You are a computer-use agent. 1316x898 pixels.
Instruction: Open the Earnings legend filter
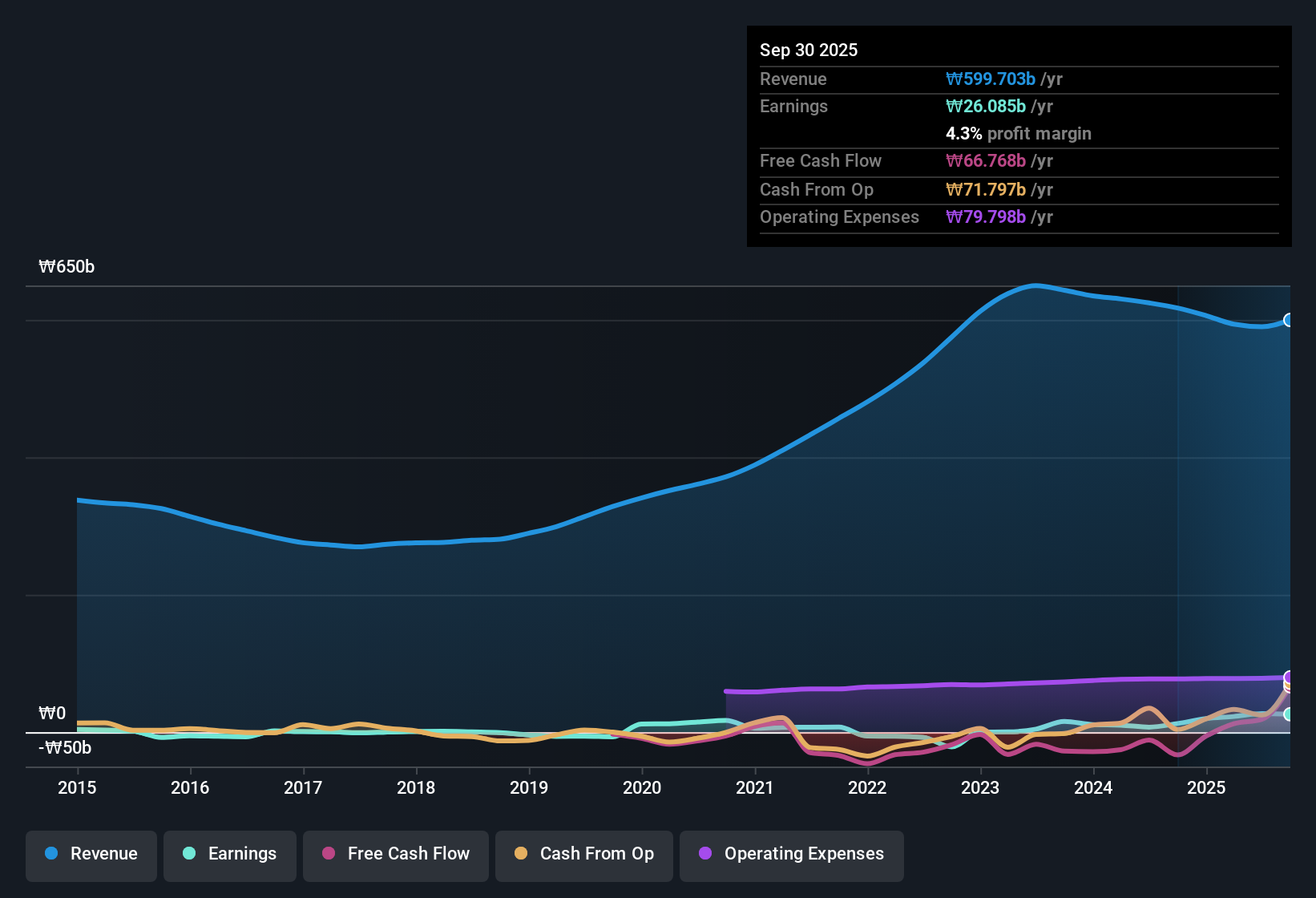(x=229, y=854)
